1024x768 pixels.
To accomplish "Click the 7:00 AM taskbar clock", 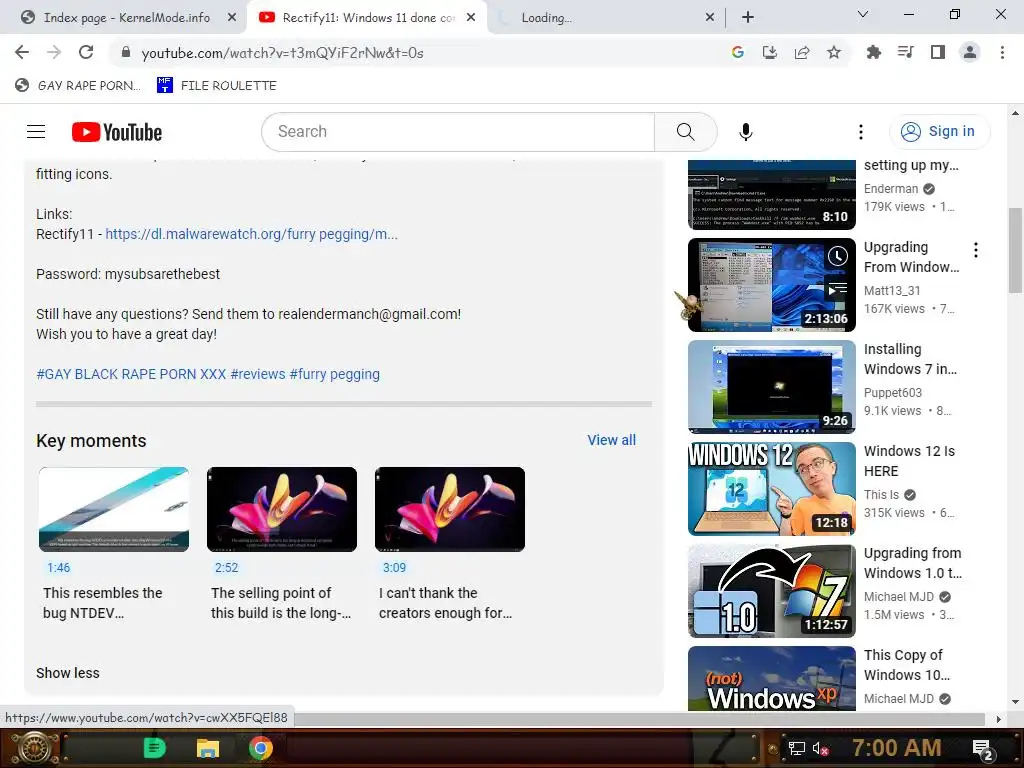I will [x=897, y=748].
